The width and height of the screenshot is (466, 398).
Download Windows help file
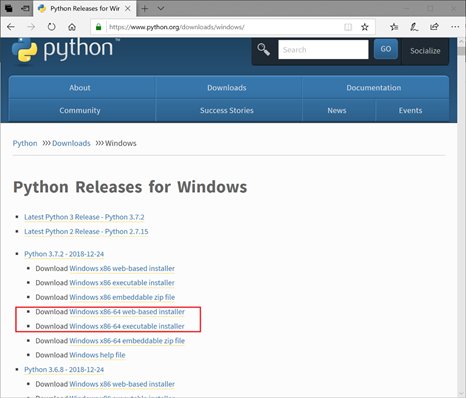click(97, 355)
